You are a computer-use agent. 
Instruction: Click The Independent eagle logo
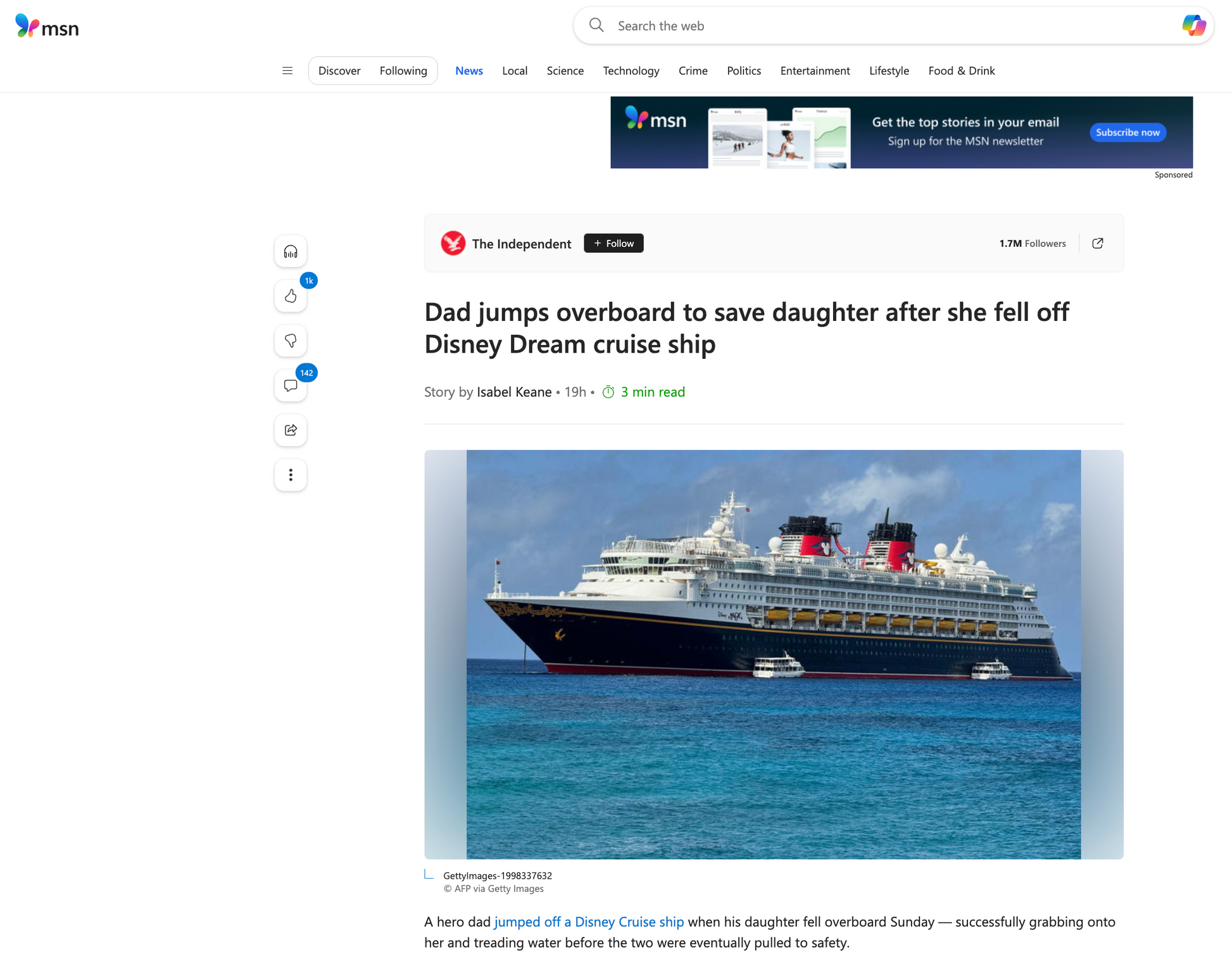[453, 243]
